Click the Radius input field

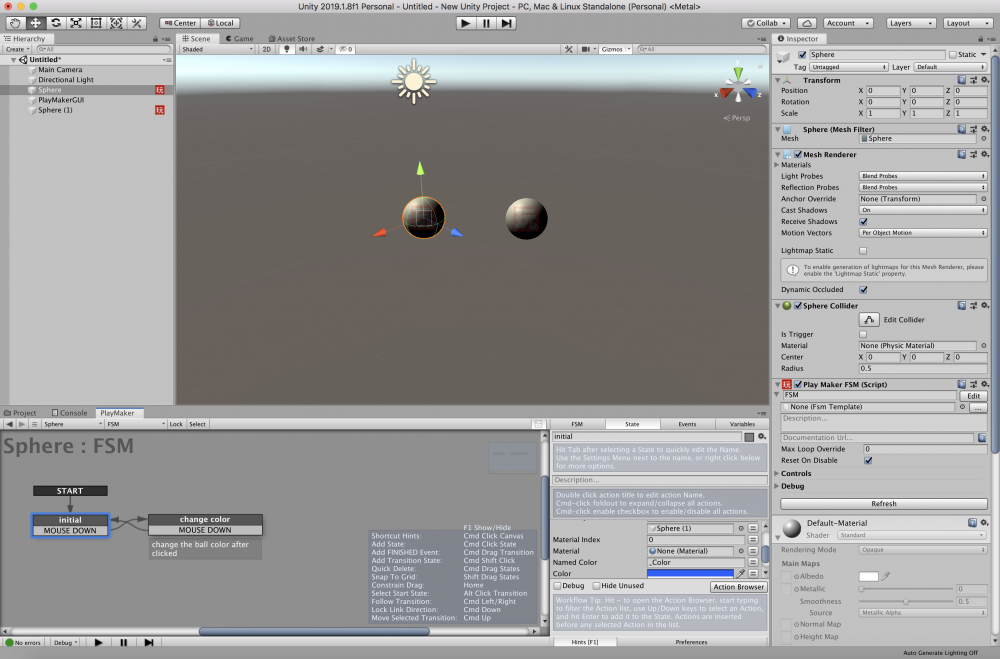[923, 369]
